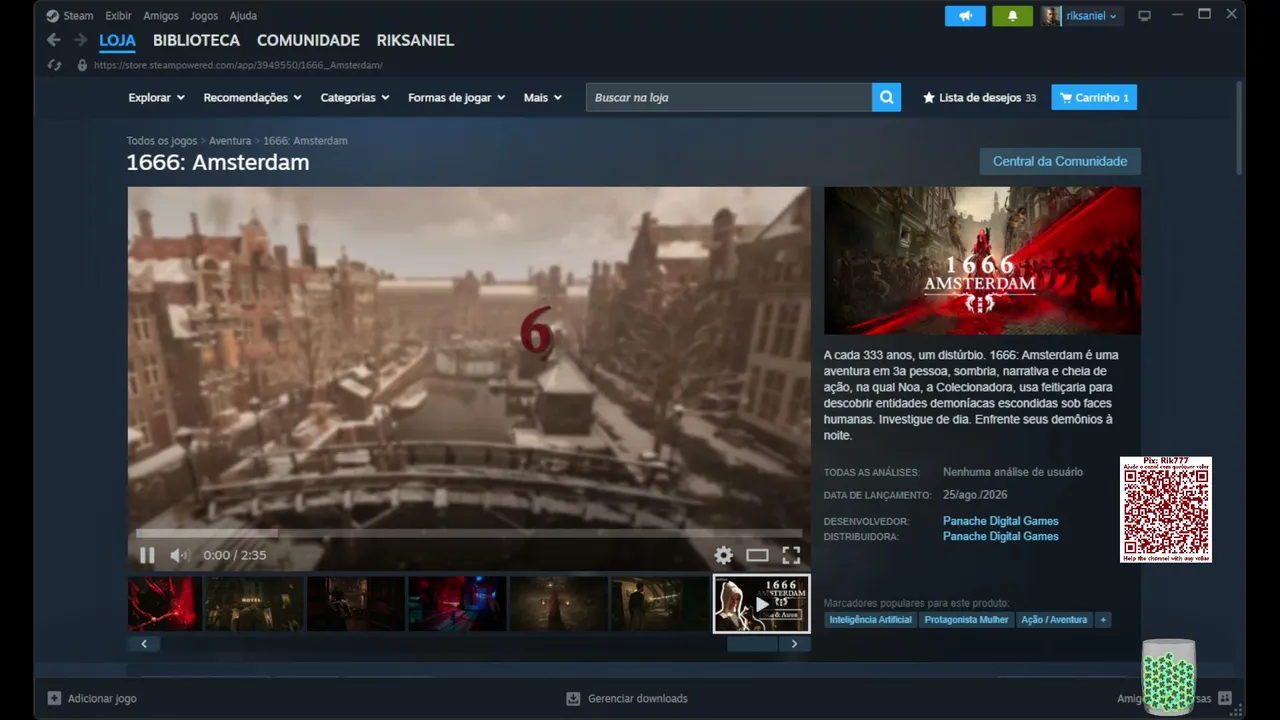This screenshot has width=1280, height=720.
Task: Click the download icon beside Gerenciar downloads
Action: point(573,698)
